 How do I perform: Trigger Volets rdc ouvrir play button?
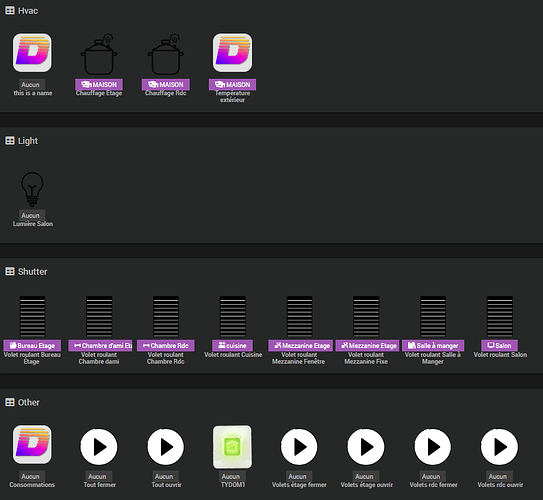tap(500, 447)
